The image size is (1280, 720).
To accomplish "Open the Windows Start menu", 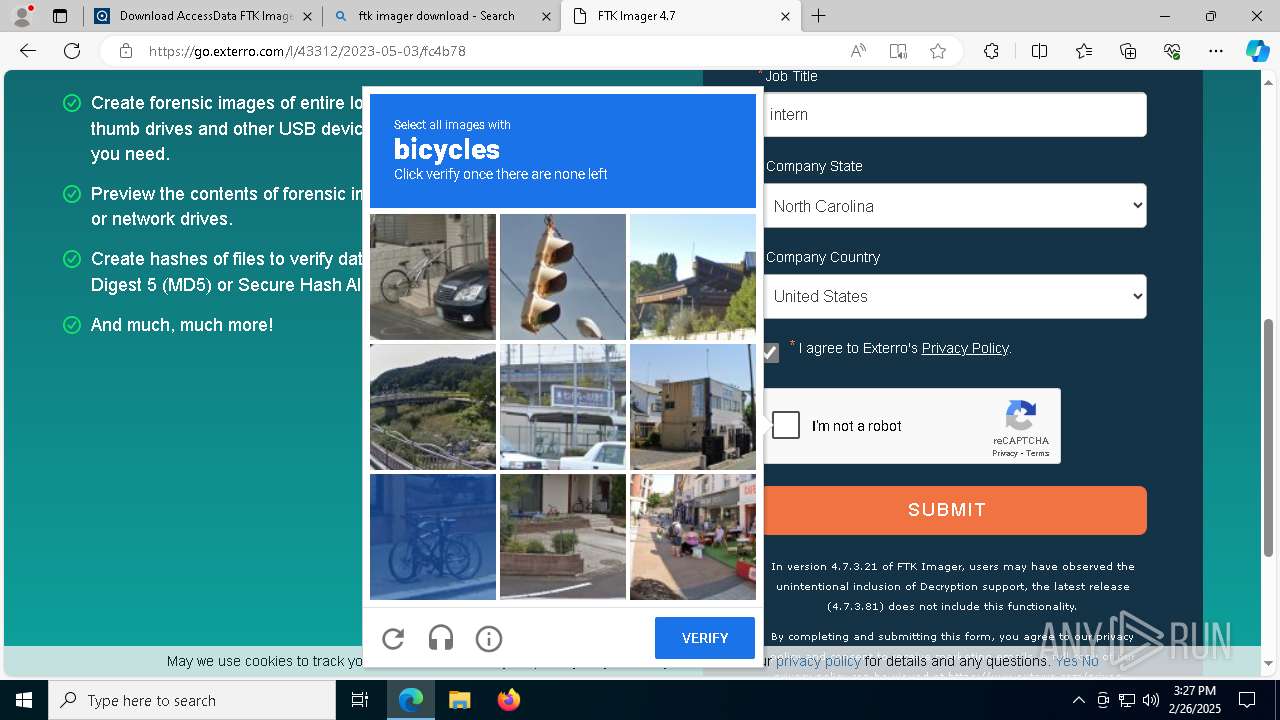I will click(24, 700).
